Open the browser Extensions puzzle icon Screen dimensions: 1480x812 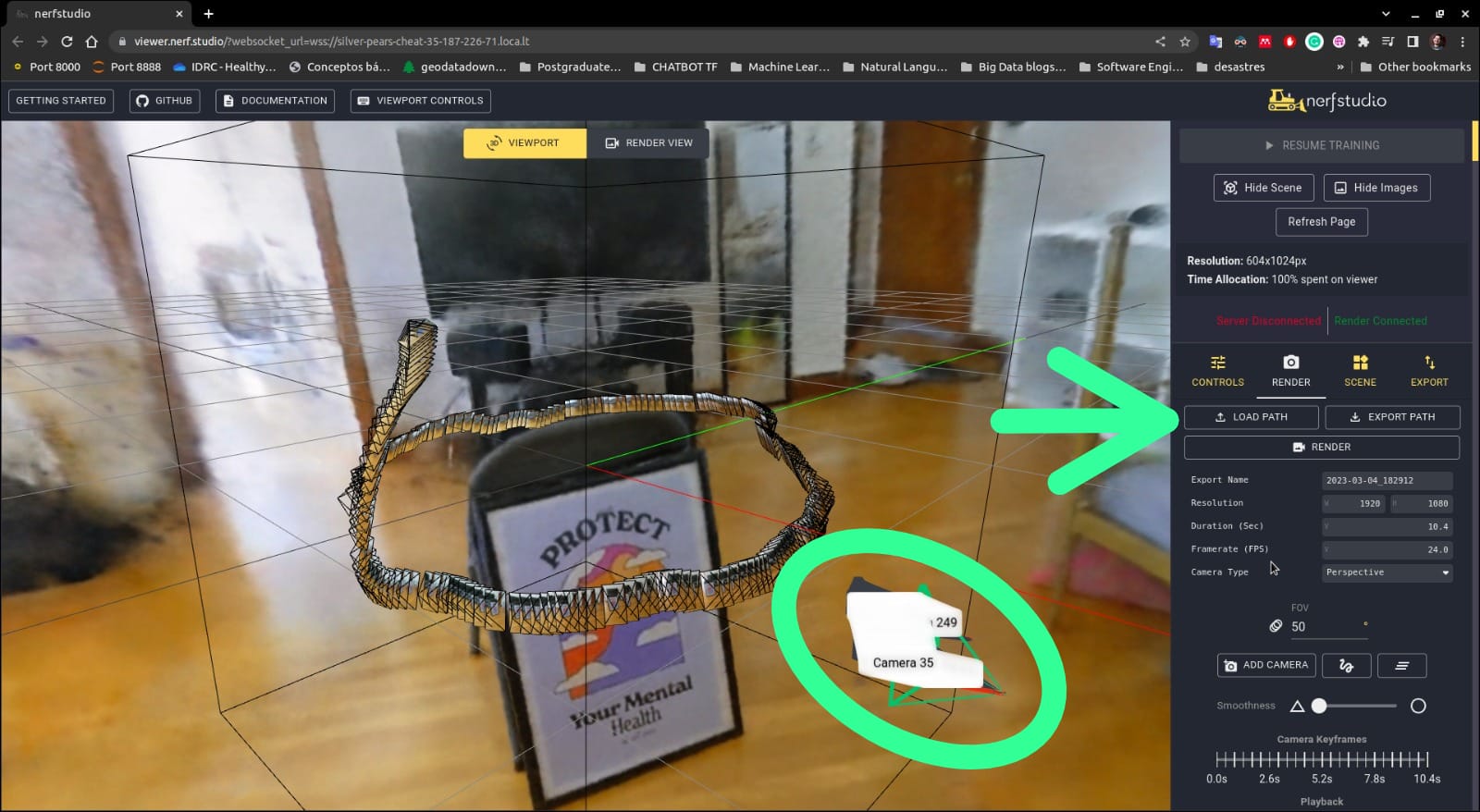[x=1363, y=42]
